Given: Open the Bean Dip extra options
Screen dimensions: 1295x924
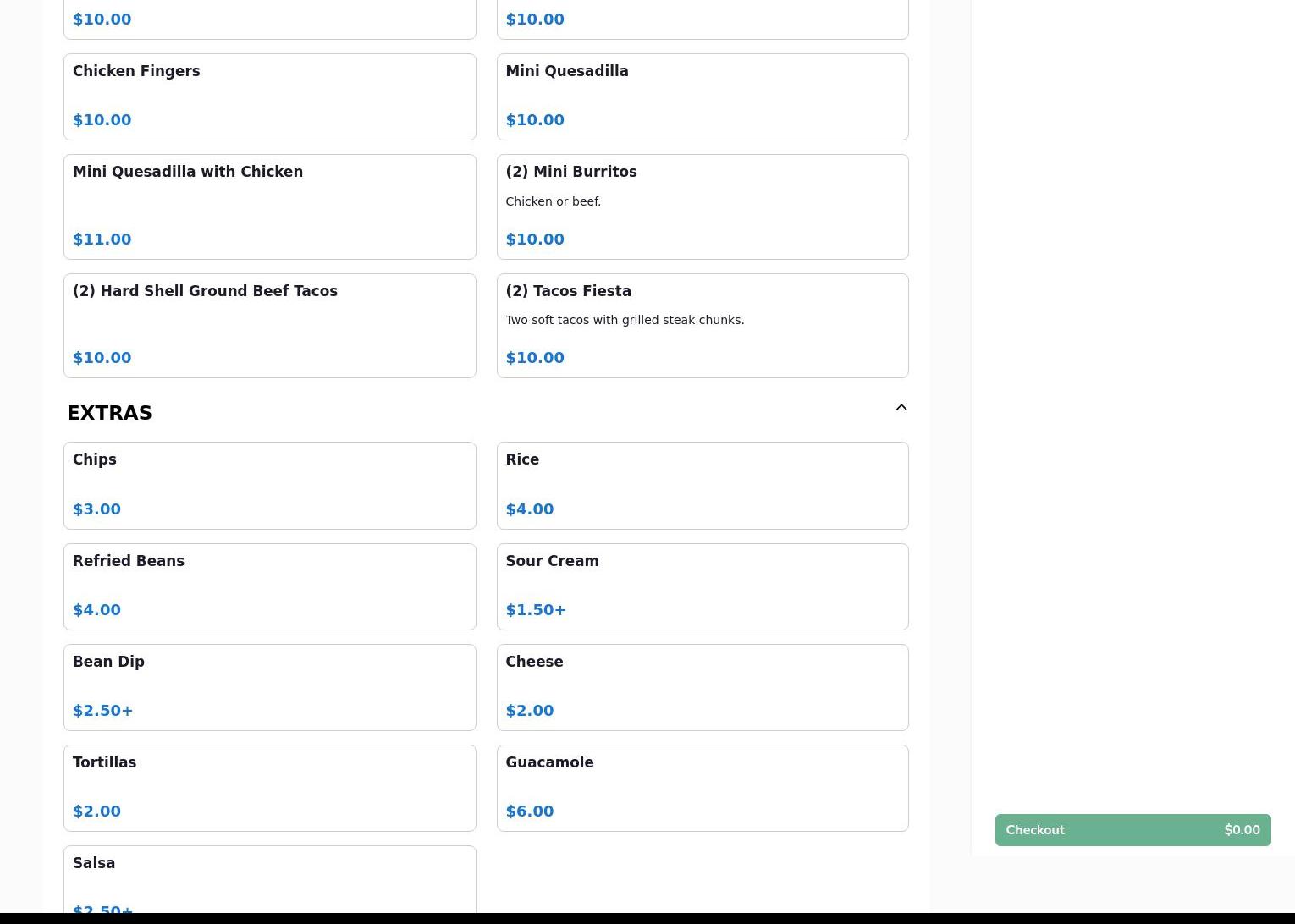Looking at the screenshot, I should 269,687.
